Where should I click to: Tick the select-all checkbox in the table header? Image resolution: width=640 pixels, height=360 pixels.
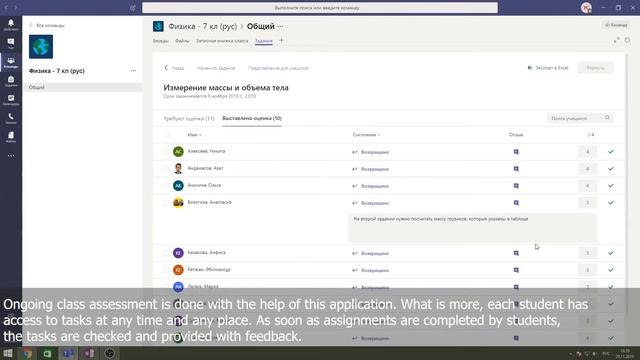pos(166,135)
